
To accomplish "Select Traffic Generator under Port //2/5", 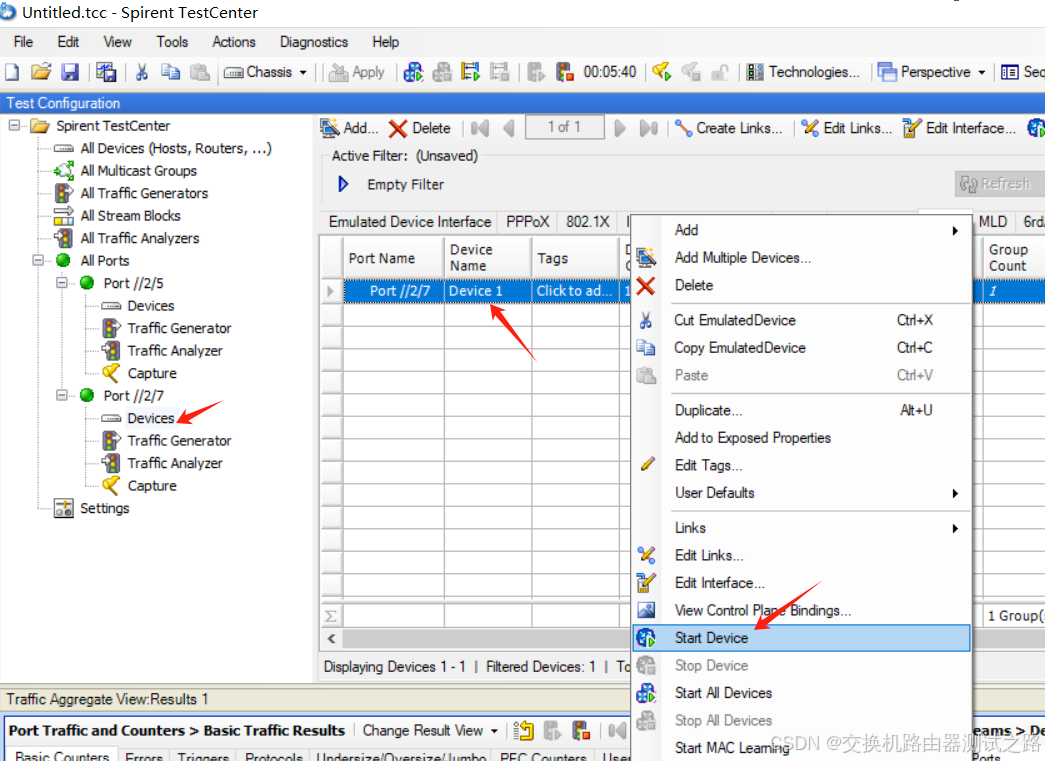I will 179,328.
